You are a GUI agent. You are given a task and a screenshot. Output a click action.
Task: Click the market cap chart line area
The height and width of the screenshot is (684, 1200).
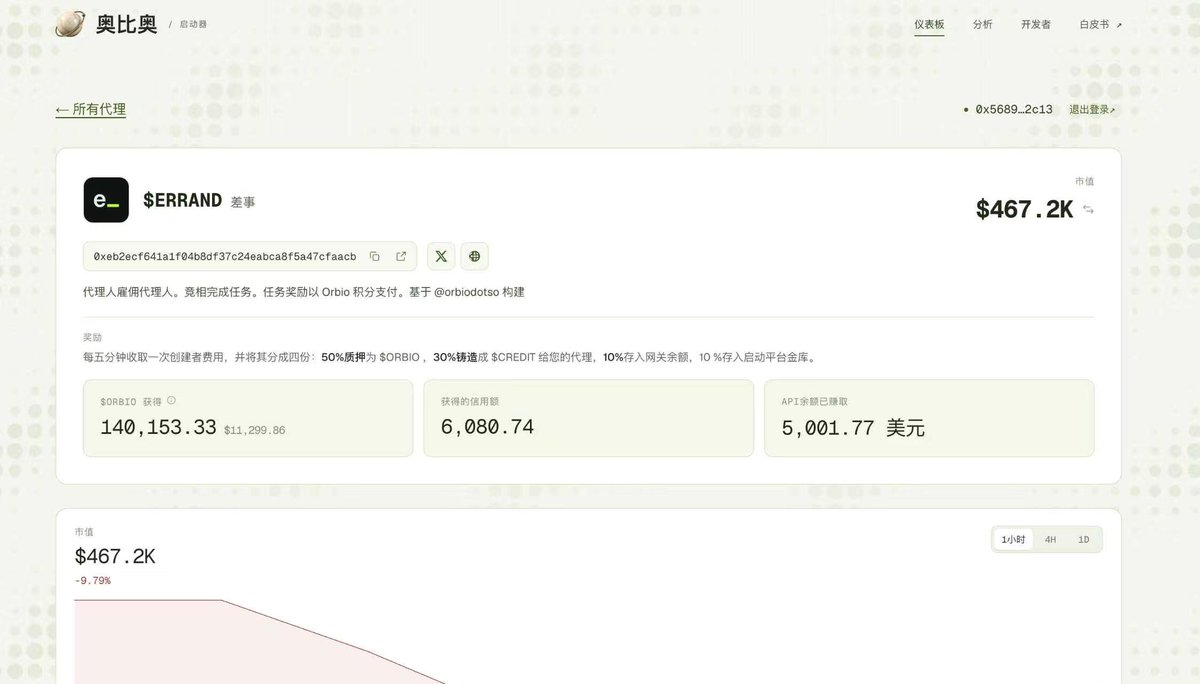260,642
